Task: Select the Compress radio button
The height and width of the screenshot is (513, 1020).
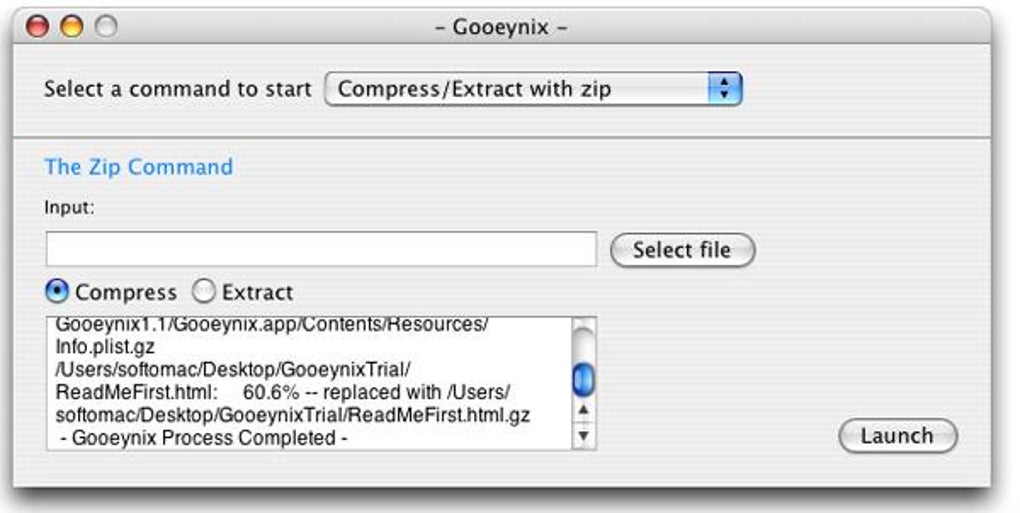Action: (x=58, y=292)
